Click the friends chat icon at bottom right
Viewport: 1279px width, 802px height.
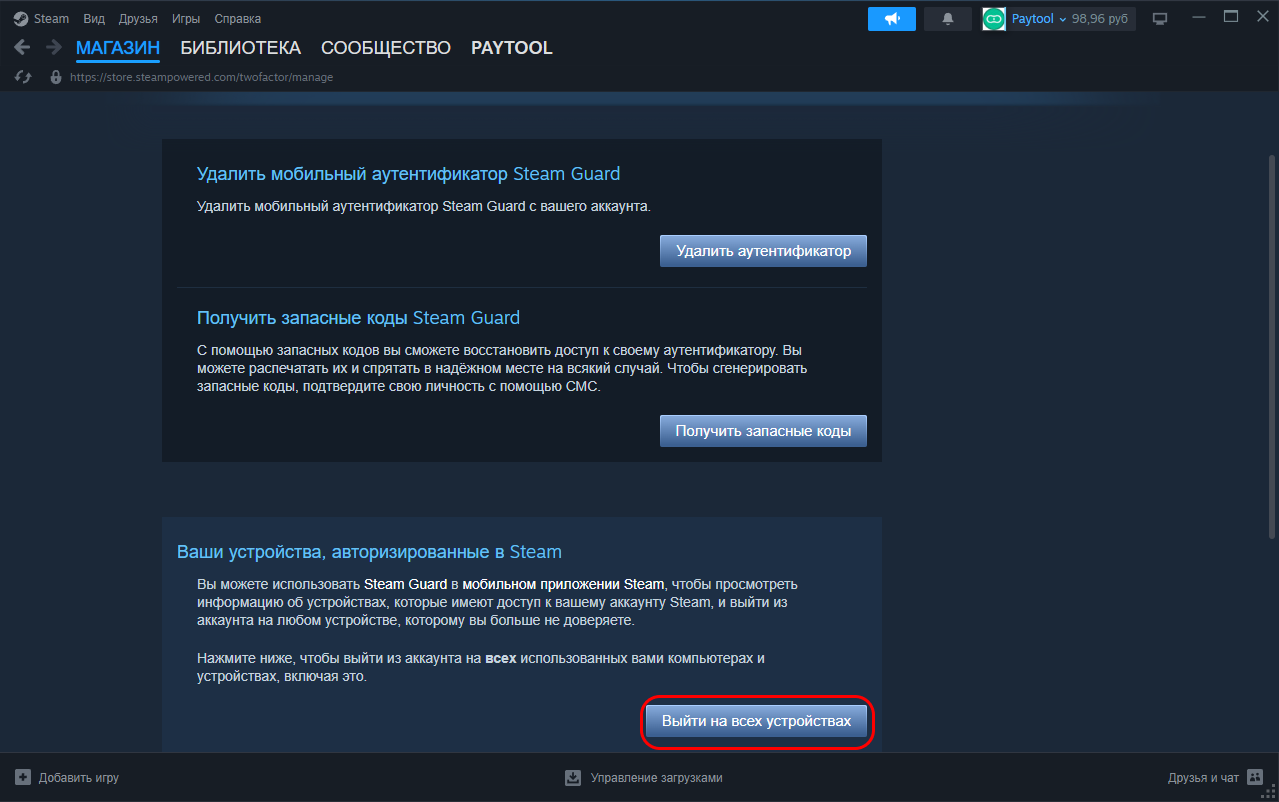pyautogui.click(x=1255, y=777)
